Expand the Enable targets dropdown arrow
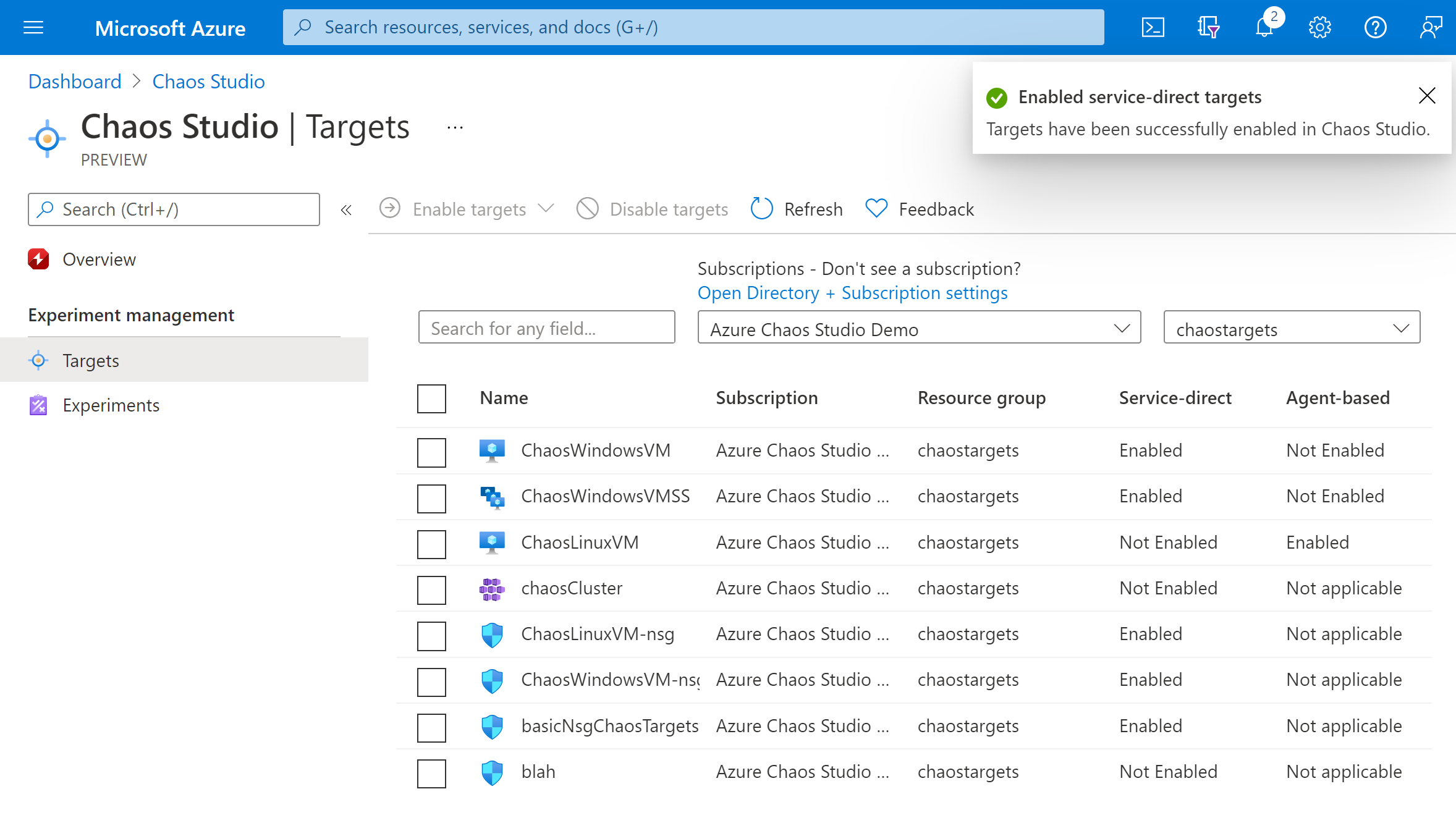Screen dimensions: 1456x823 click(x=548, y=208)
